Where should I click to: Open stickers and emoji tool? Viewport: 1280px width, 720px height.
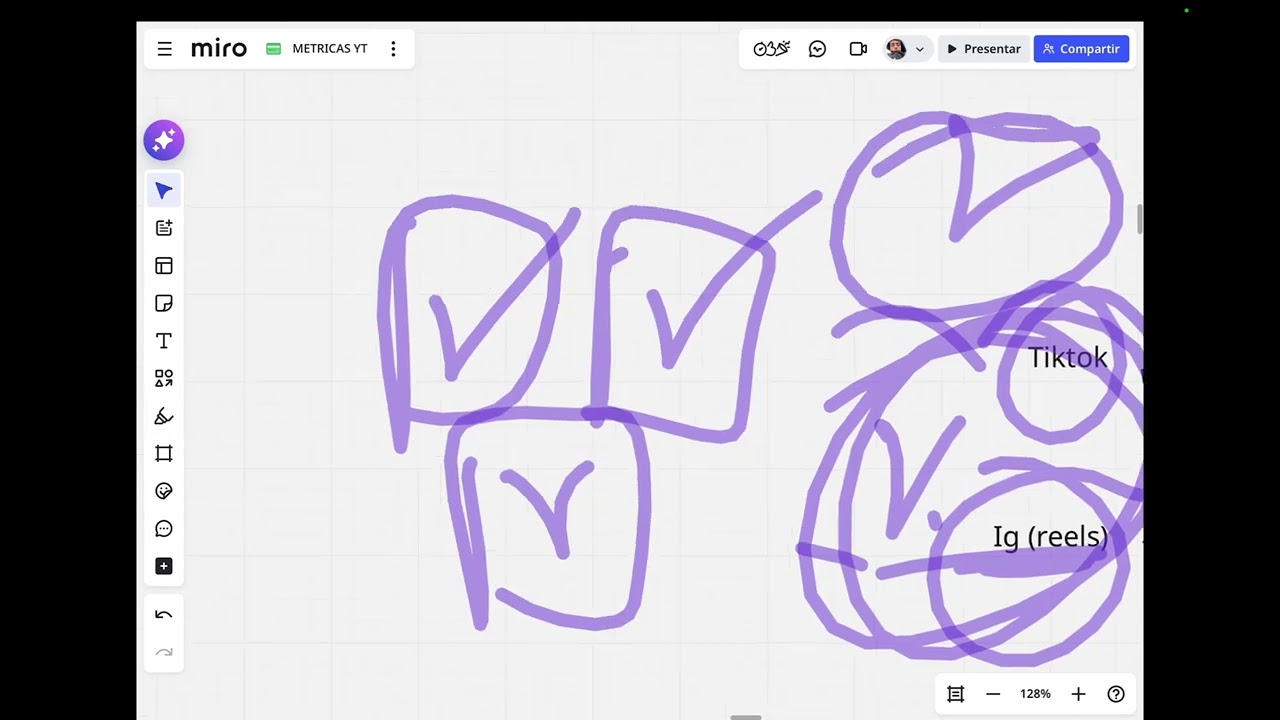point(164,491)
